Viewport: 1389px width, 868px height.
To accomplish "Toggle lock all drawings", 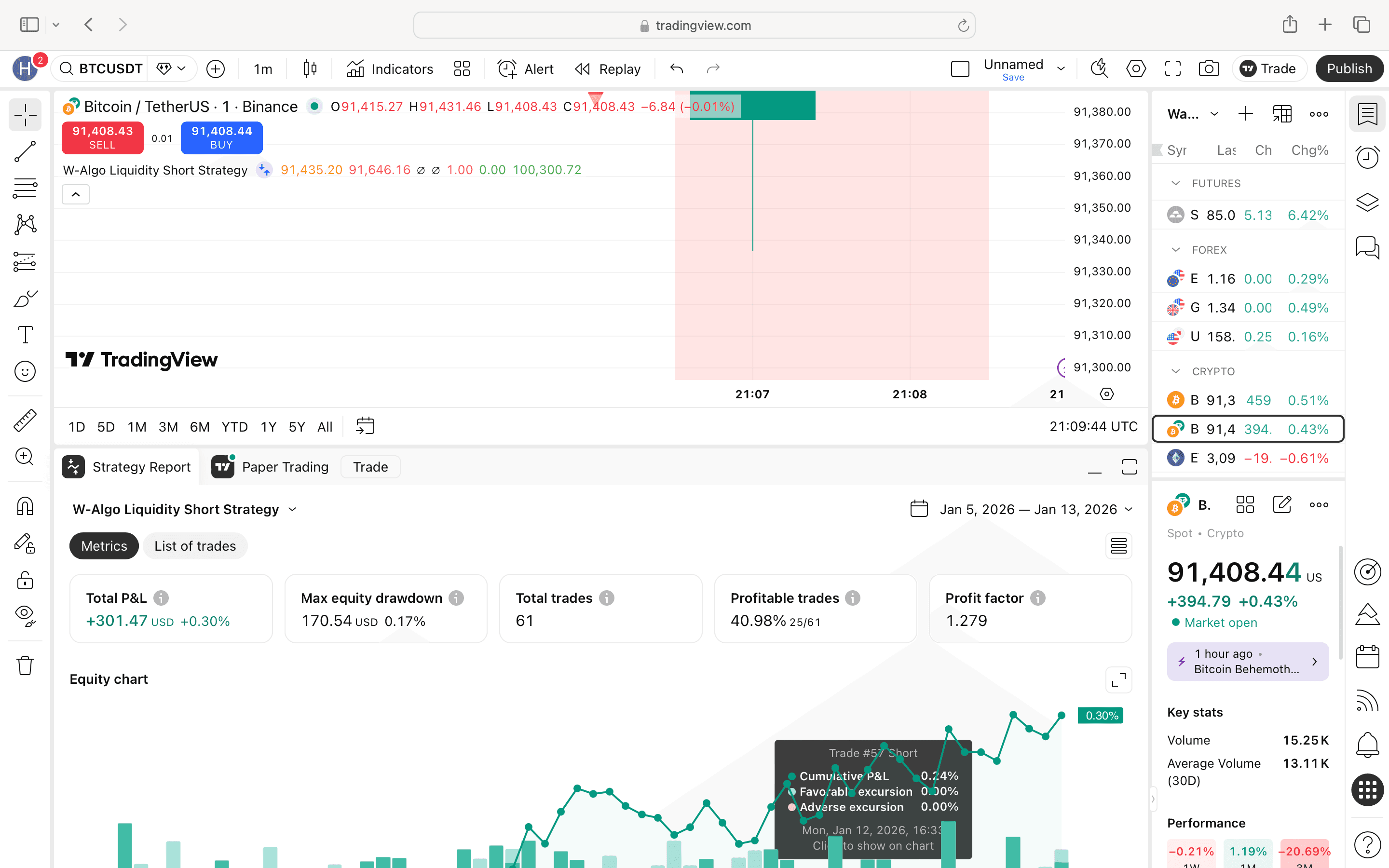I will [25, 580].
